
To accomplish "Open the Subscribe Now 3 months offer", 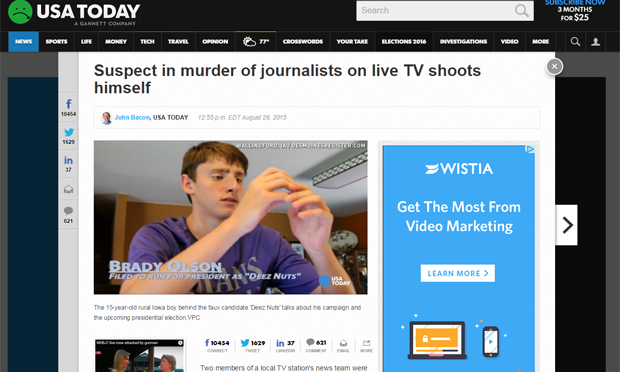I will (x=575, y=11).
